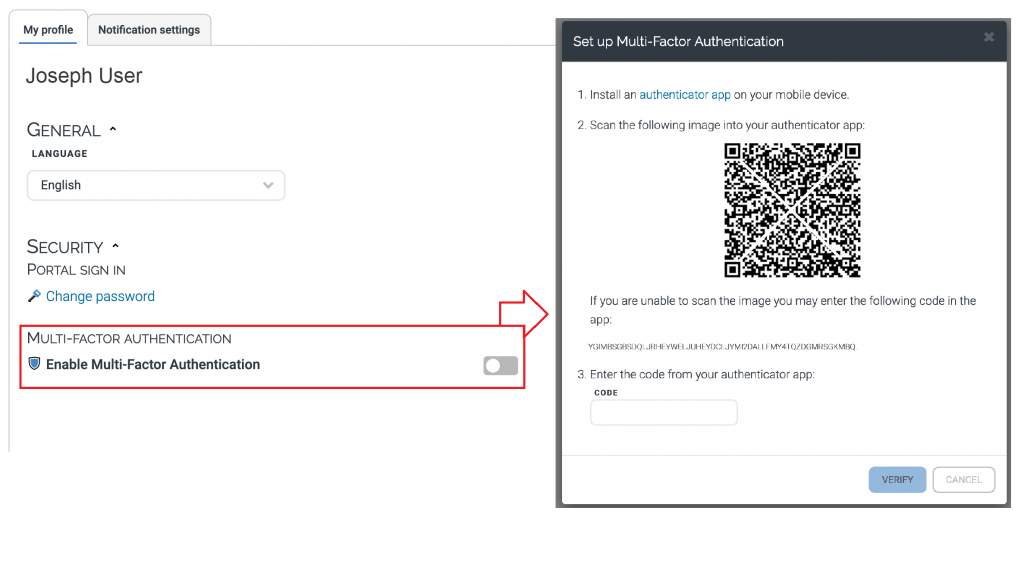Open the English language dropdown
1024x577 pixels.
(156, 185)
